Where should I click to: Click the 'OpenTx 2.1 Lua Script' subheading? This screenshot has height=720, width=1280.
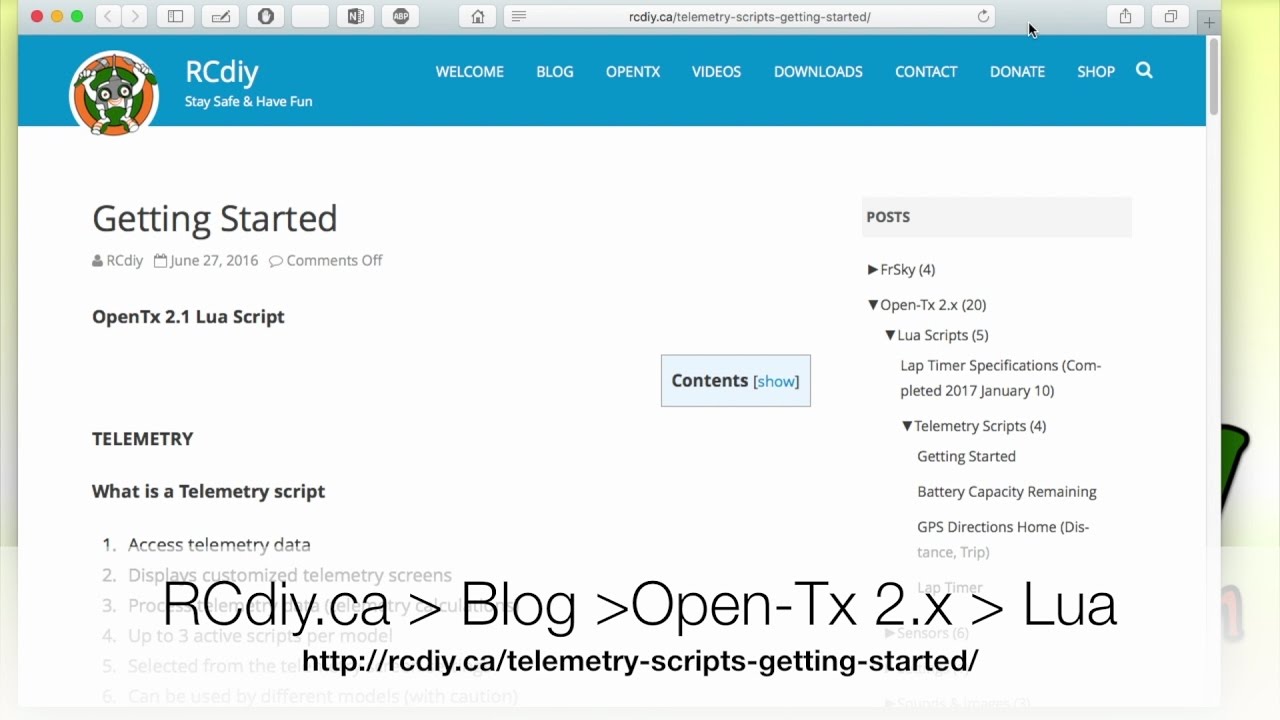point(188,316)
